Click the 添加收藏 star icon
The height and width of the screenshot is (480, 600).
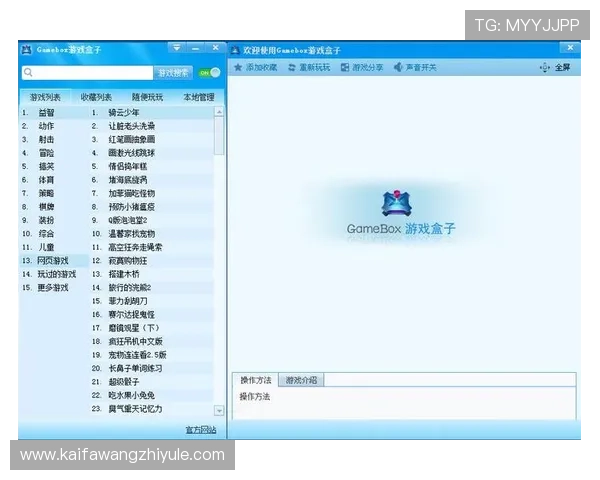238,67
